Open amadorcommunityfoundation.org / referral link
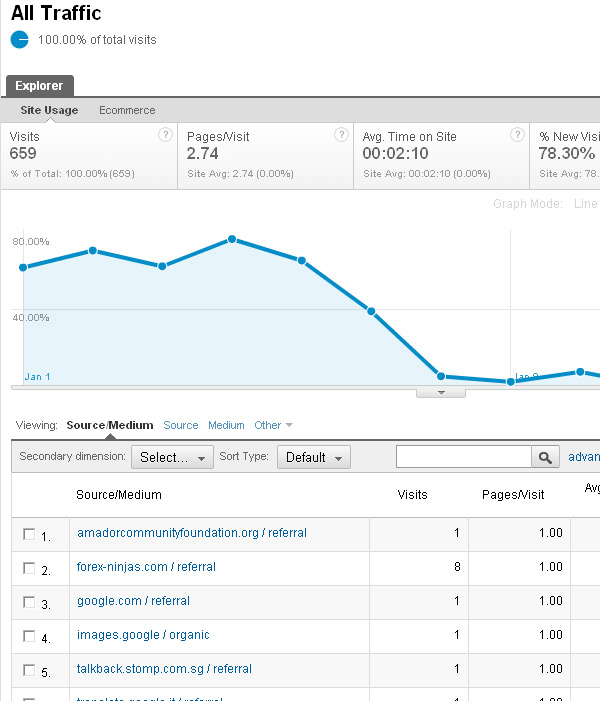 click(192, 533)
